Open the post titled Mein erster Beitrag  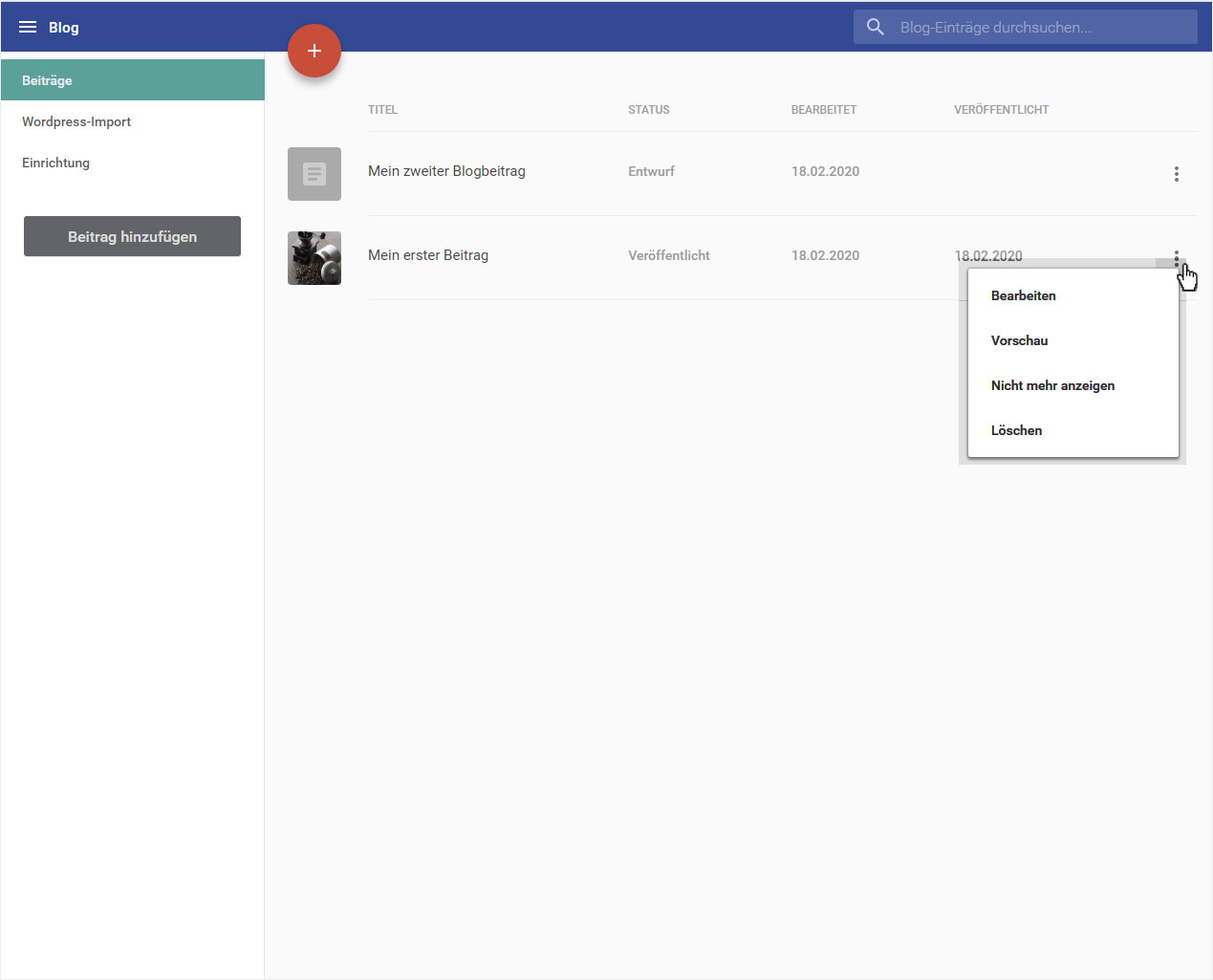[x=428, y=255]
